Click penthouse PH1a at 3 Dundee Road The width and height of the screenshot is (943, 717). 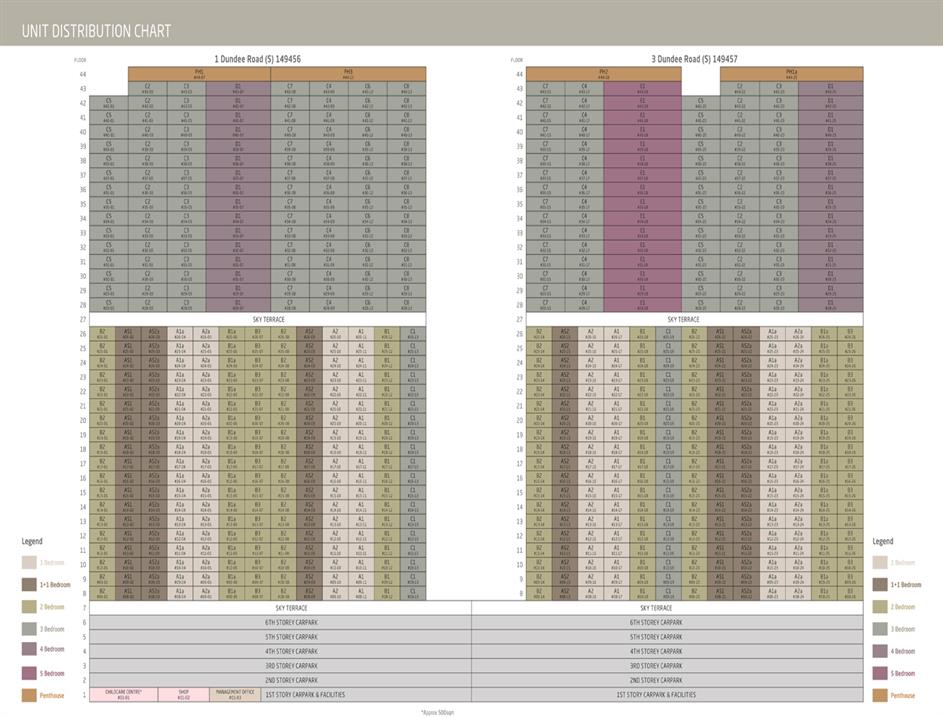coord(791,73)
